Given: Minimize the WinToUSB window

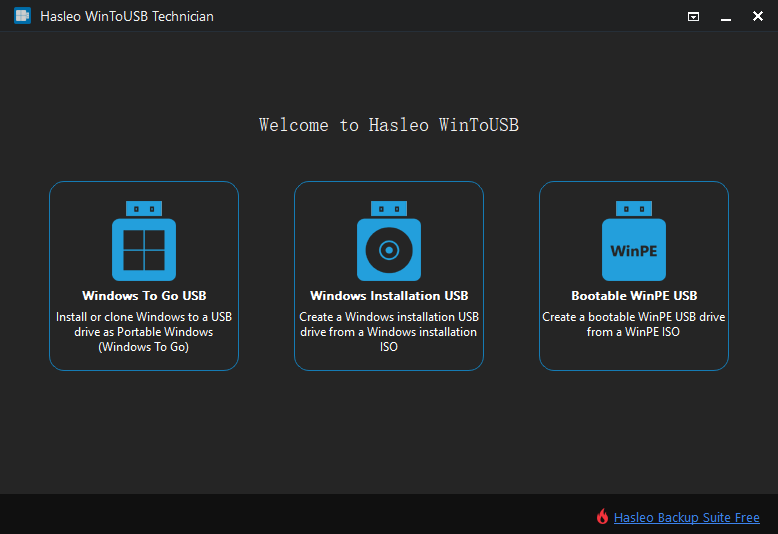Looking at the screenshot, I should tap(725, 16).
